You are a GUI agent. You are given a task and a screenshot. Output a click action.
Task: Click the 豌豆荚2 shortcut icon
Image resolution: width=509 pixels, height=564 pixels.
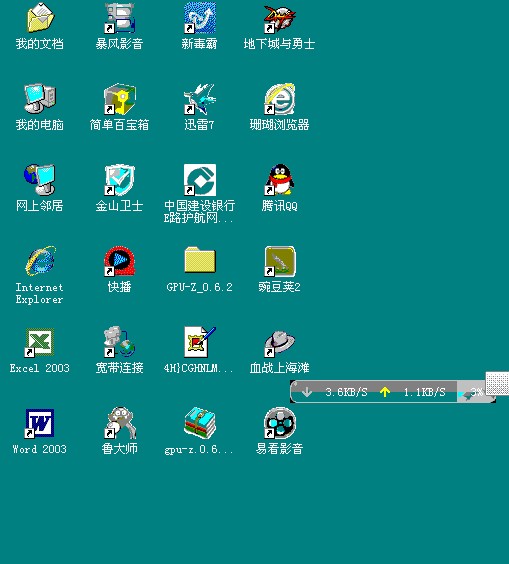coord(280,261)
